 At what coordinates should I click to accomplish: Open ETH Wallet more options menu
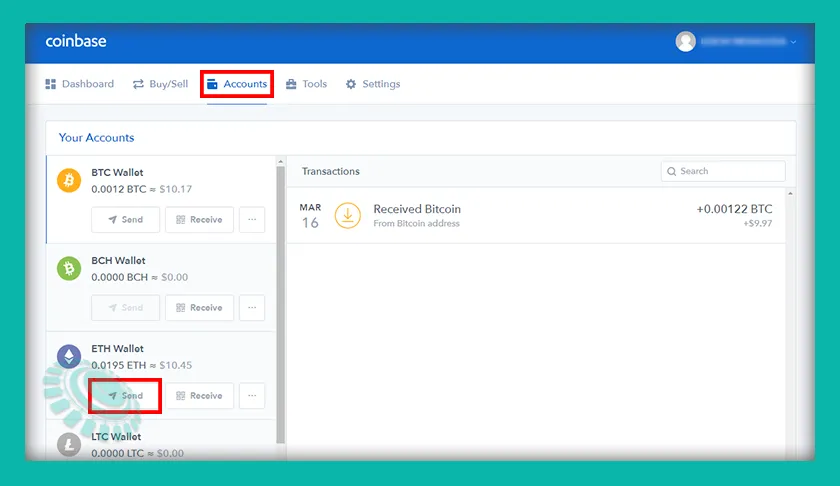(252, 395)
